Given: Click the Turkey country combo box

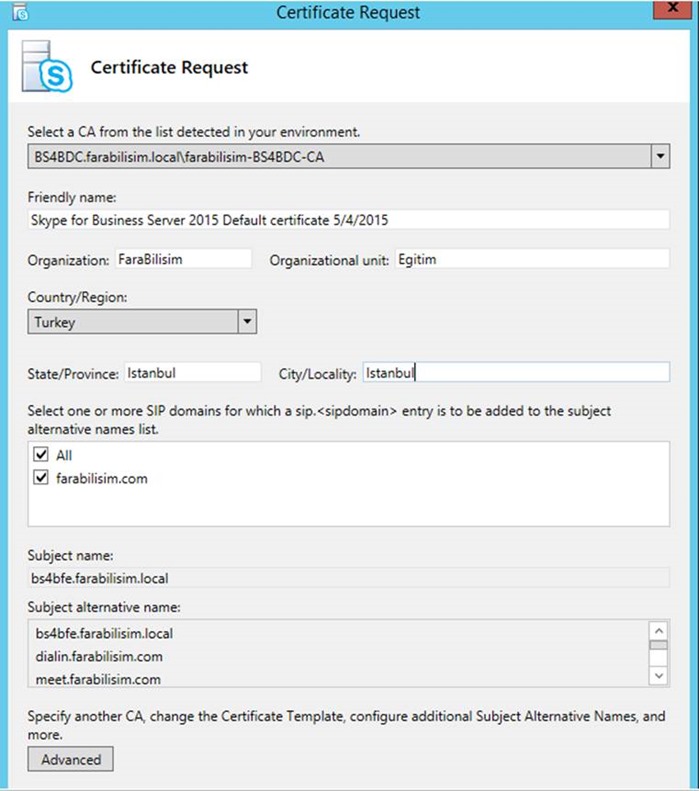Looking at the screenshot, I should 142,321.
